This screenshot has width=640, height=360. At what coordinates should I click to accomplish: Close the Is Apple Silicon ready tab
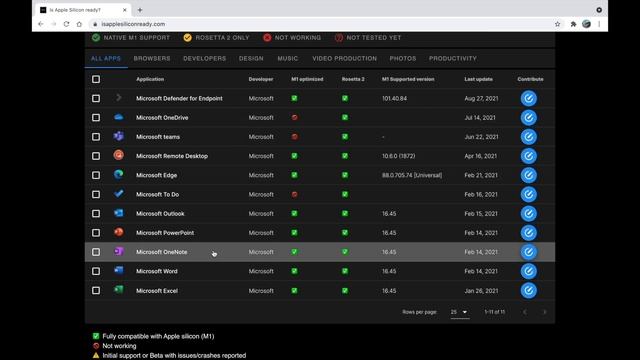tap(124, 10)
